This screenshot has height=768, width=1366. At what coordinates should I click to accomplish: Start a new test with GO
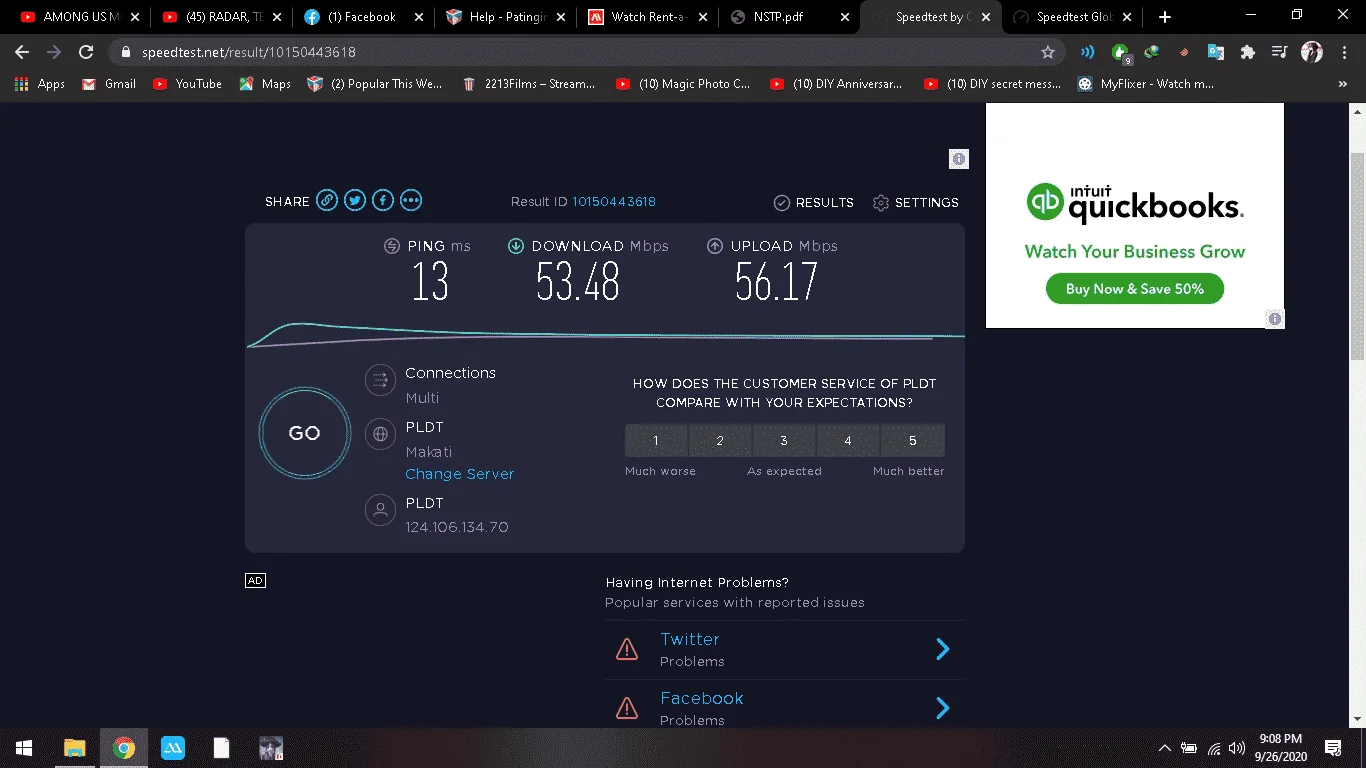305,433
